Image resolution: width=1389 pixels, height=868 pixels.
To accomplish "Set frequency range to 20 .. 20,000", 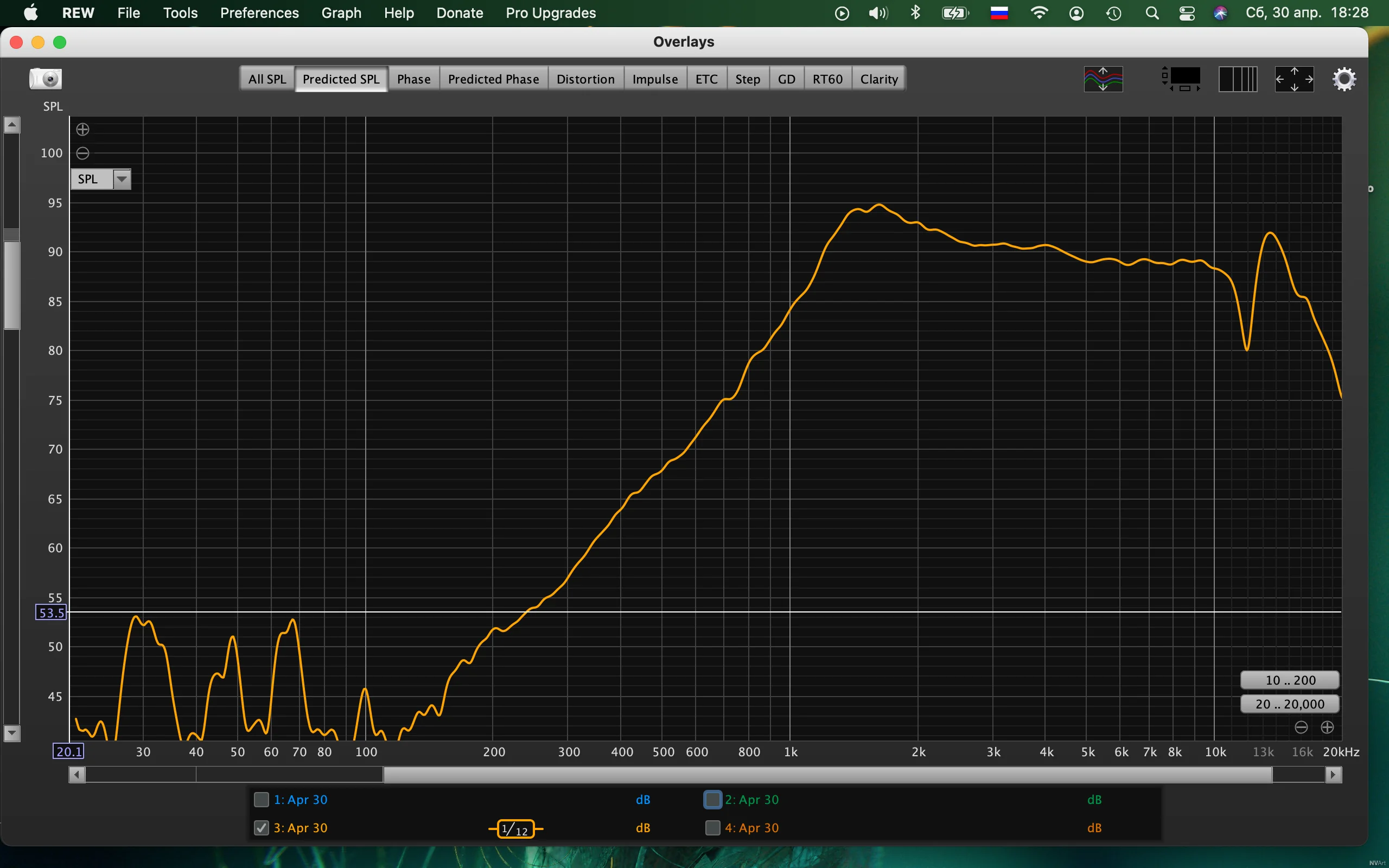I will 1290,704.
